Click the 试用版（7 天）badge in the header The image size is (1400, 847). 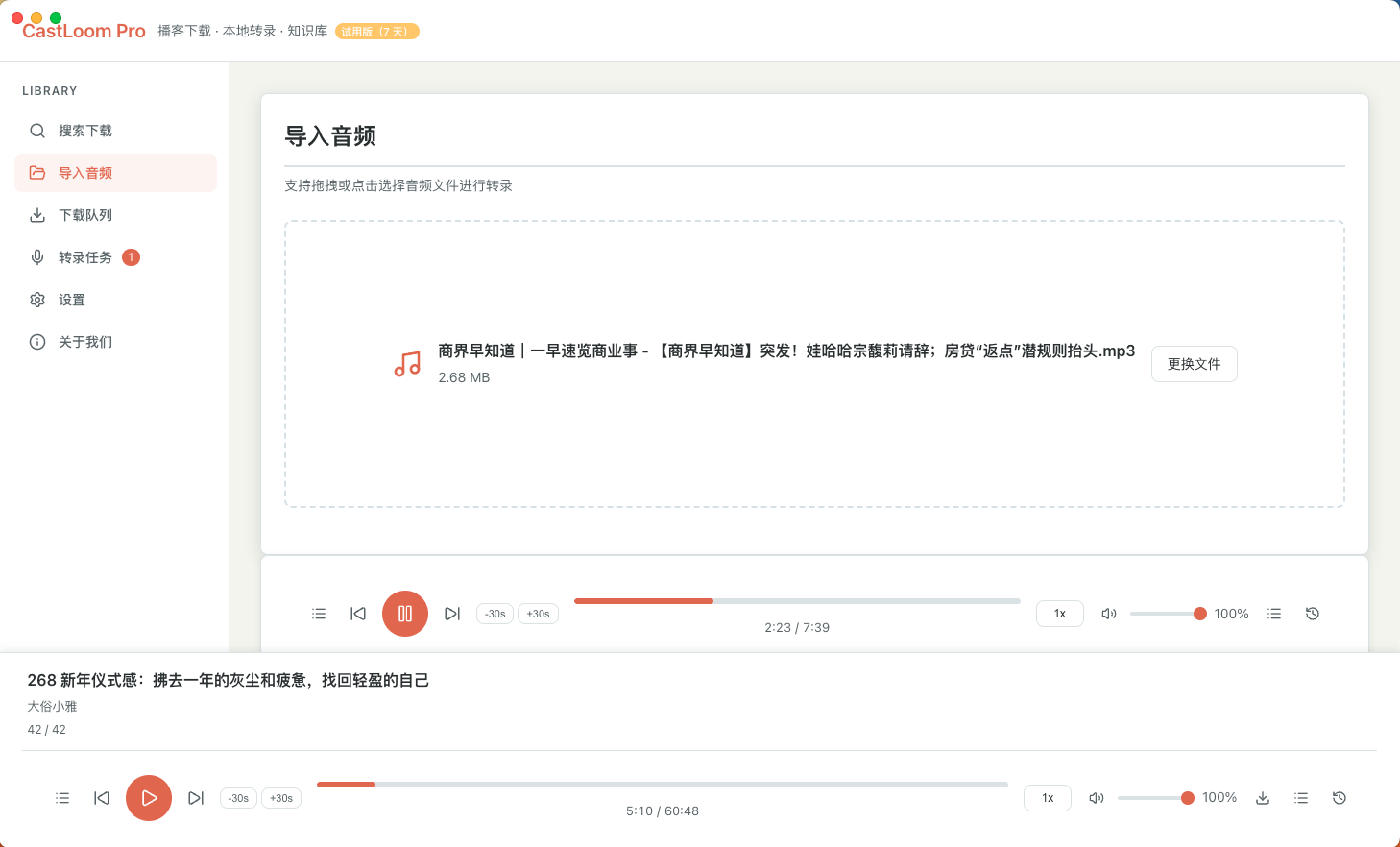pyautogui.click(x=376, y=31)
